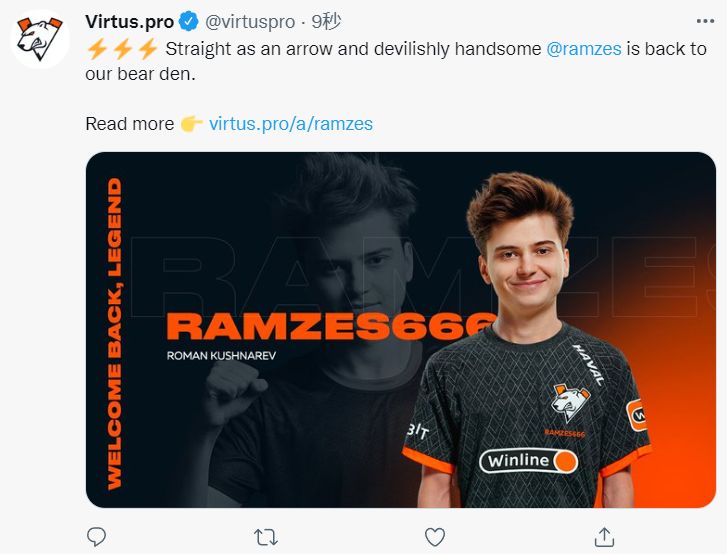
Task: Click the tweet text about bear den
Action: [x=395, y=61]
